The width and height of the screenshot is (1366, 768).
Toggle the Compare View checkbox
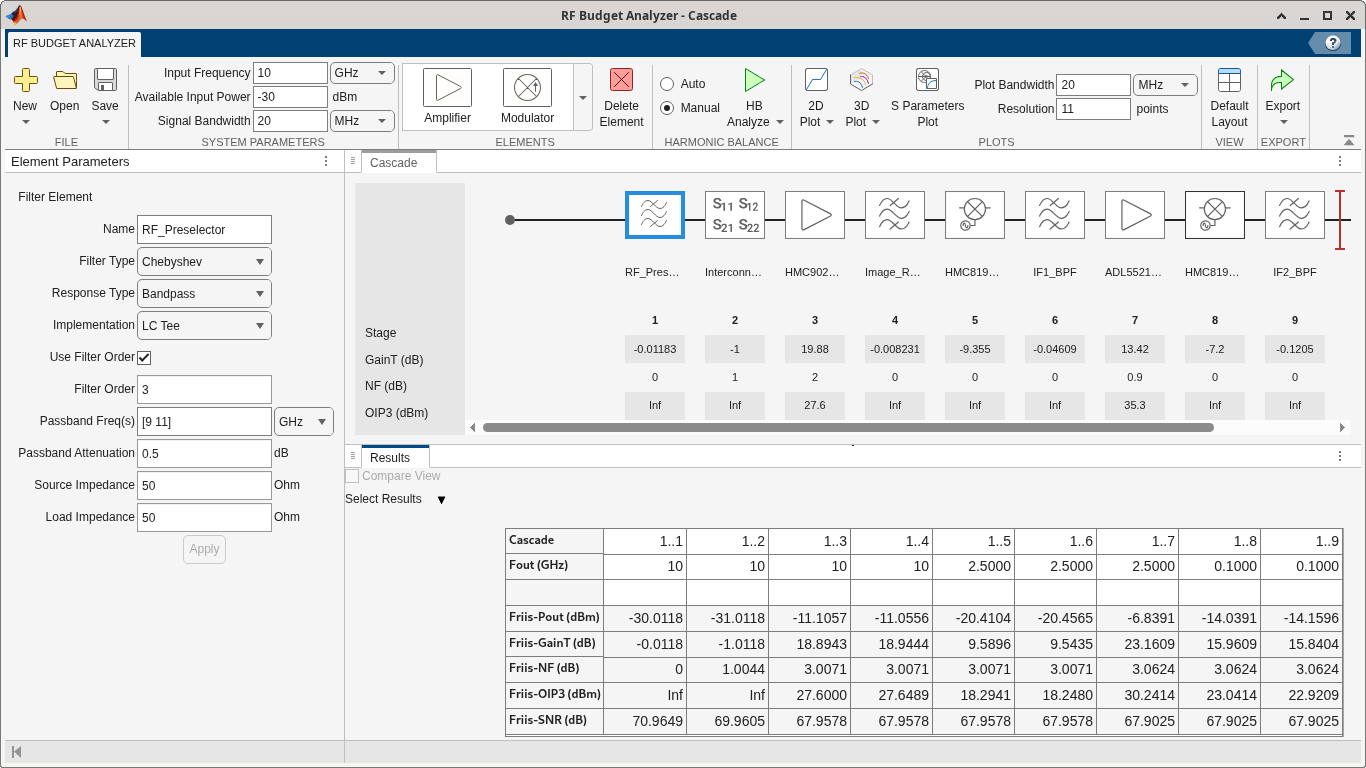[x=352, y=476]
